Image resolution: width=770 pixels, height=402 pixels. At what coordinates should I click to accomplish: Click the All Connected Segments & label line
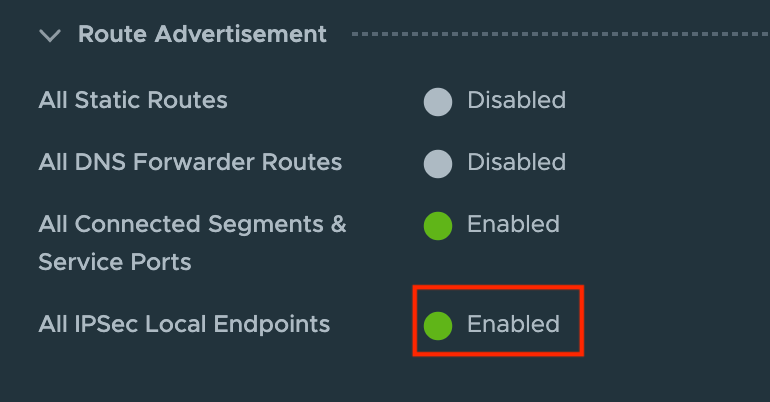pyautogui.click(x=192, y=224)
